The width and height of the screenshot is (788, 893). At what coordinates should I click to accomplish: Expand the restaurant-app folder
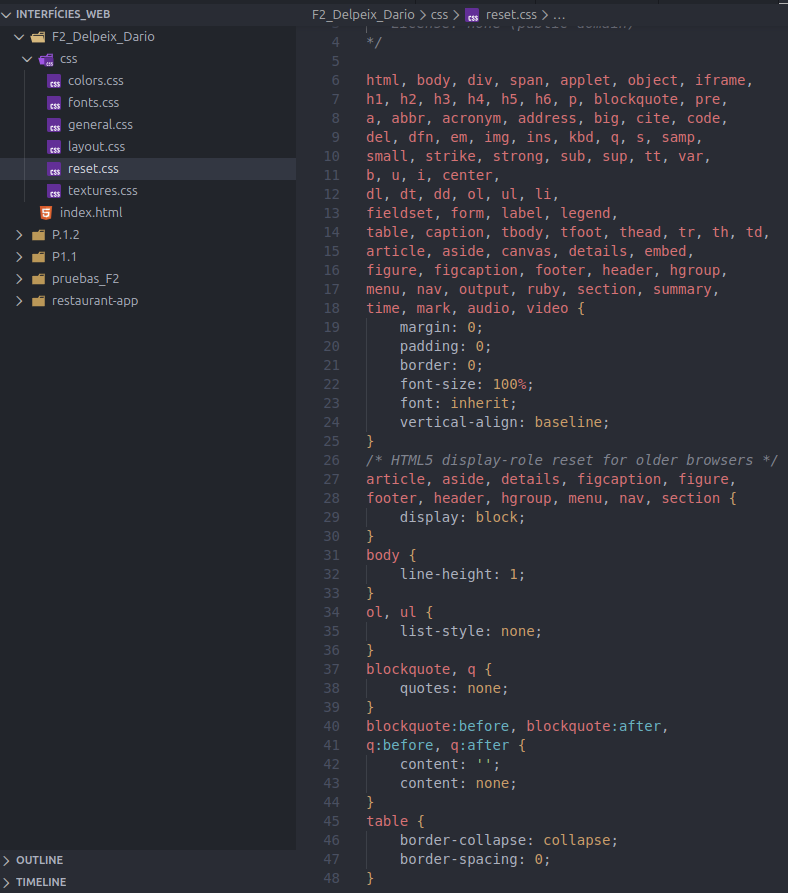19,301
